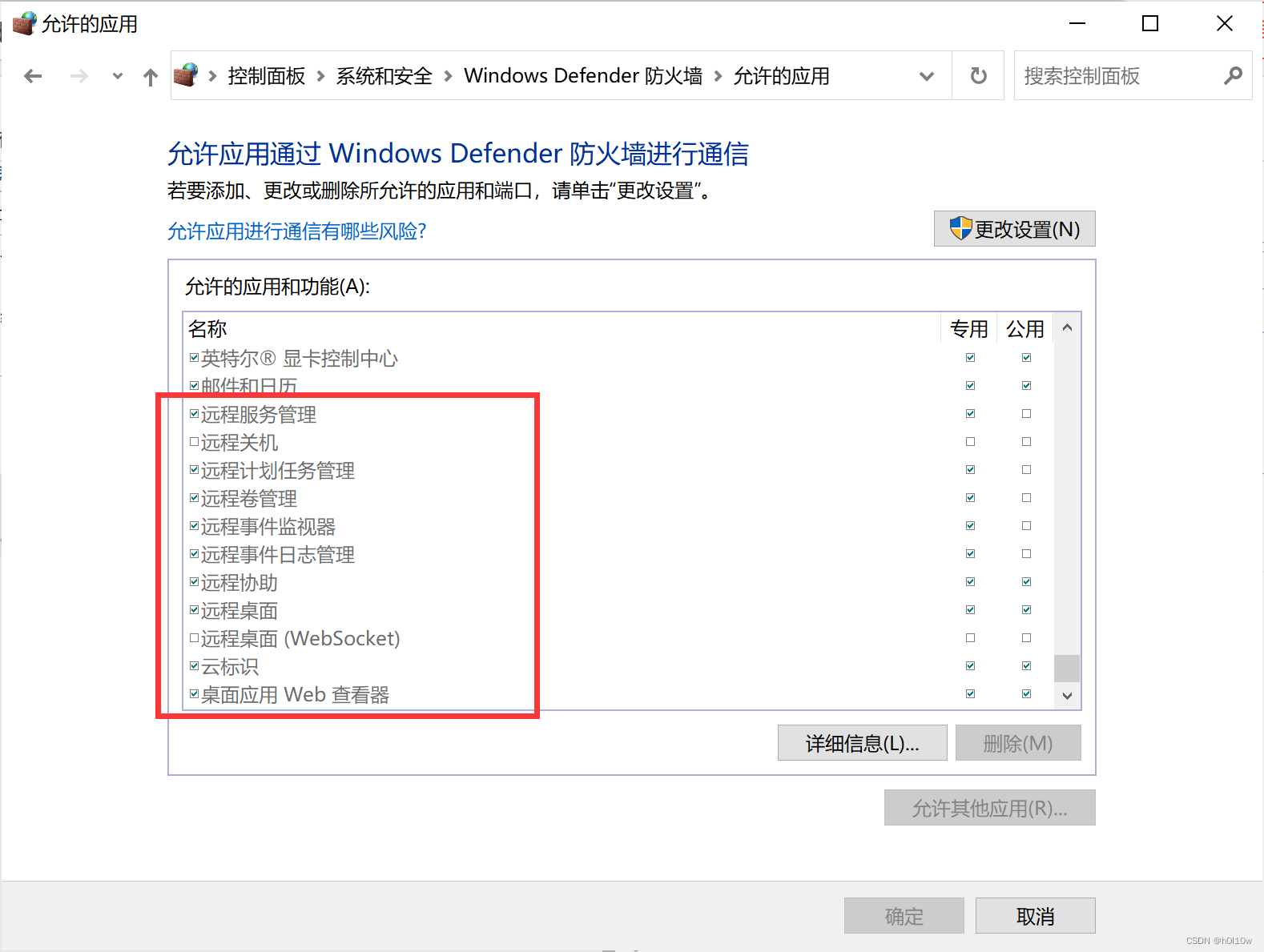The width and height of the screenshot is (1264, 952).
Task: Expand the chevron before 控制面板 breadcrumb
Action: 213,76
